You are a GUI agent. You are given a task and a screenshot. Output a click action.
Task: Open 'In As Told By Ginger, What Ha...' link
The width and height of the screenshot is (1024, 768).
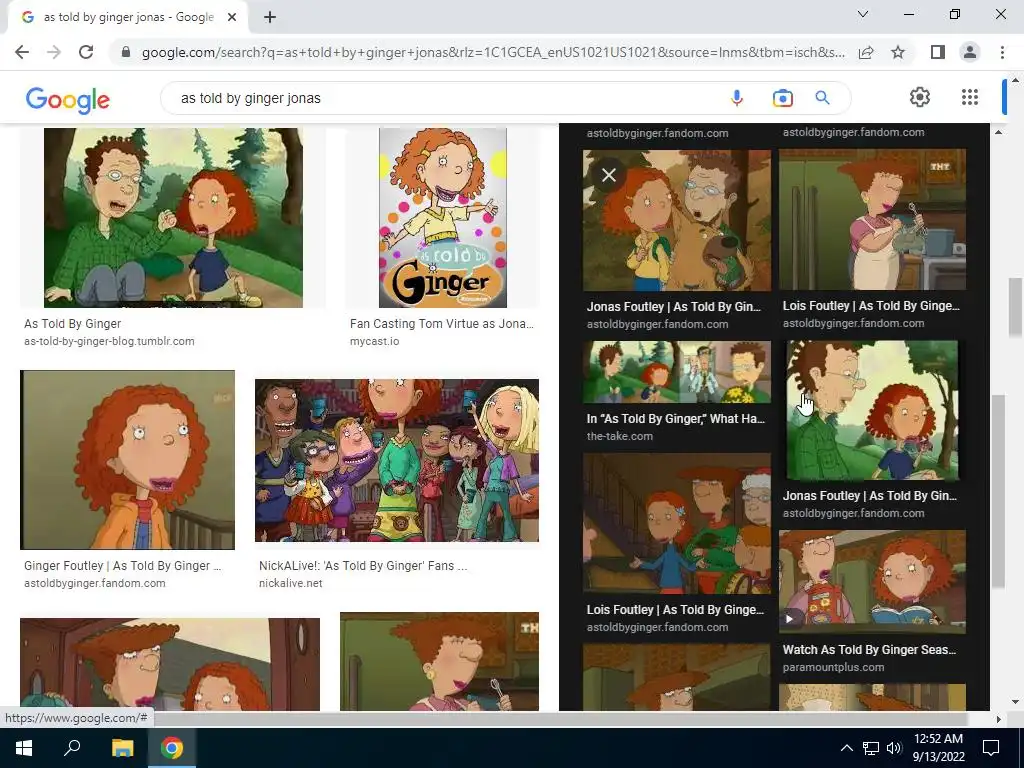pos(675,419)
